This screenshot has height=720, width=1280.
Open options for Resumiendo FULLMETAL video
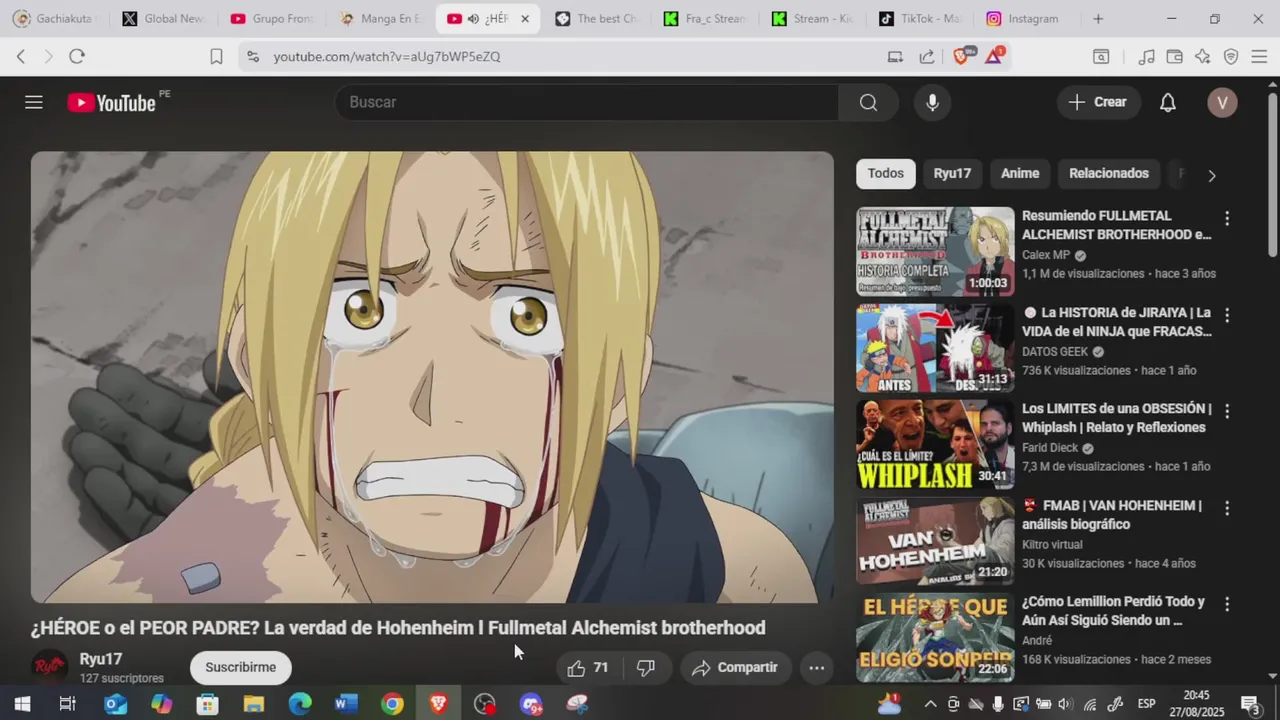pos(1227,218)
